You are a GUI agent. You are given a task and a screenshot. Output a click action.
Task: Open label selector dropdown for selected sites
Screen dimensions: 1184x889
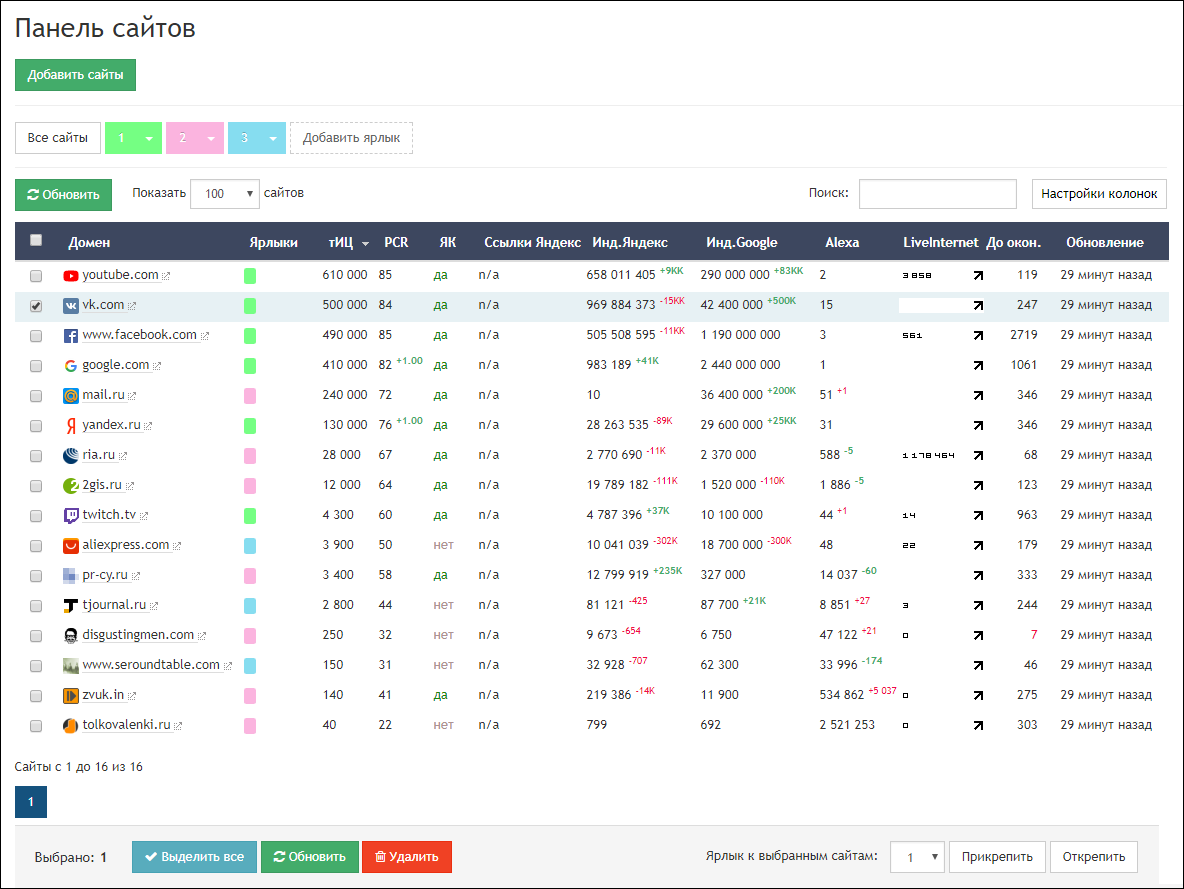[917, 857]
